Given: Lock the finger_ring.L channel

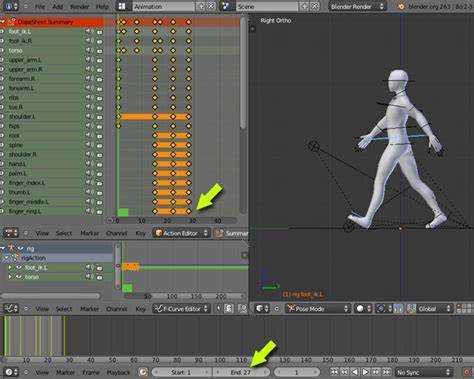Looking at the screenshot, I should [99, 211].
